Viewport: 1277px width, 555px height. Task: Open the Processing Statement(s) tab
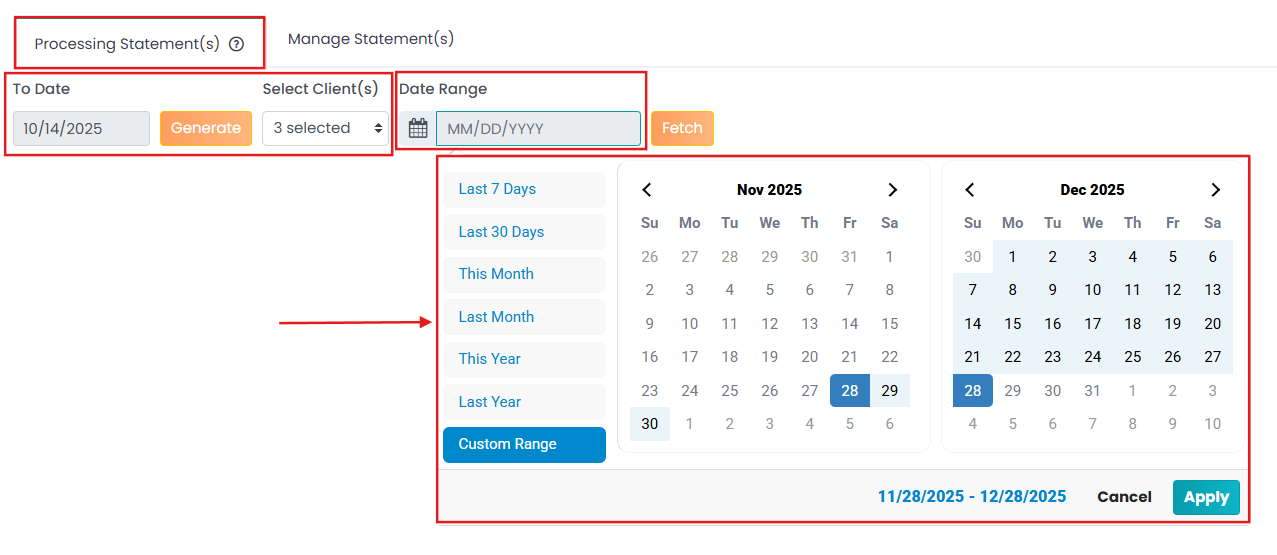pos(127,44)
